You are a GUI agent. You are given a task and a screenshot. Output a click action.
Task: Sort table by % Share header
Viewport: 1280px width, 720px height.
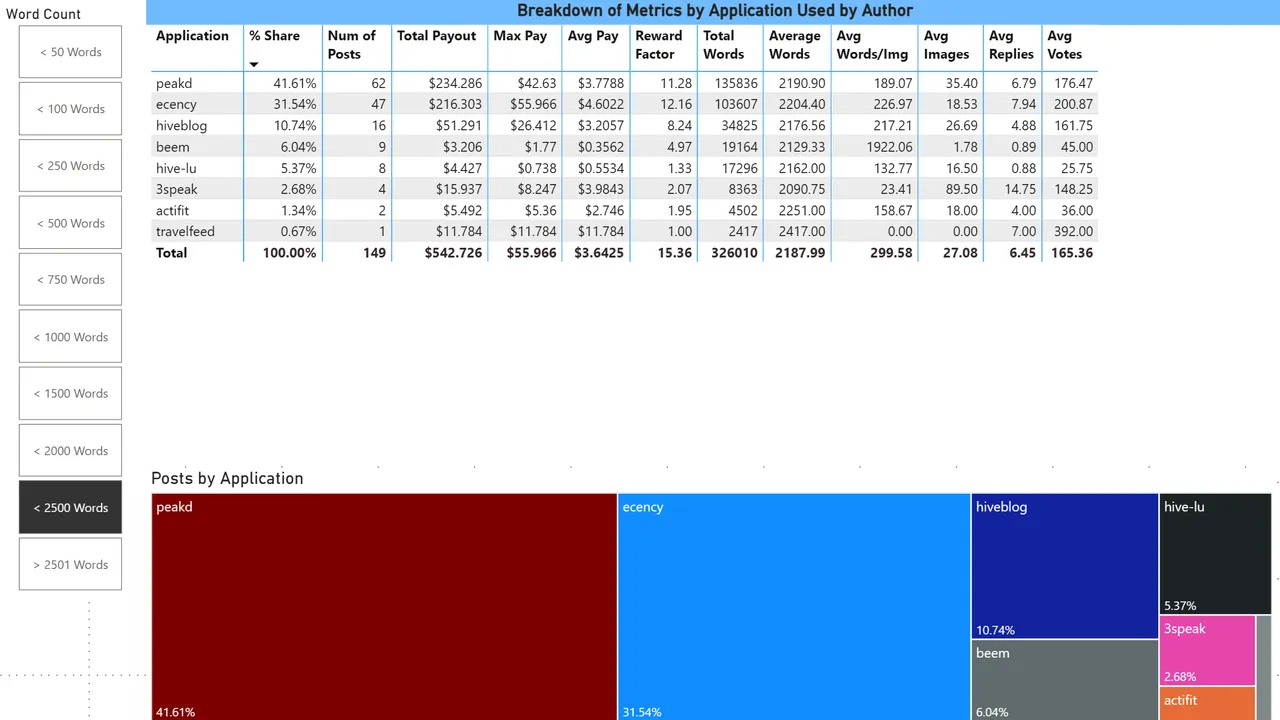point(275,36)
